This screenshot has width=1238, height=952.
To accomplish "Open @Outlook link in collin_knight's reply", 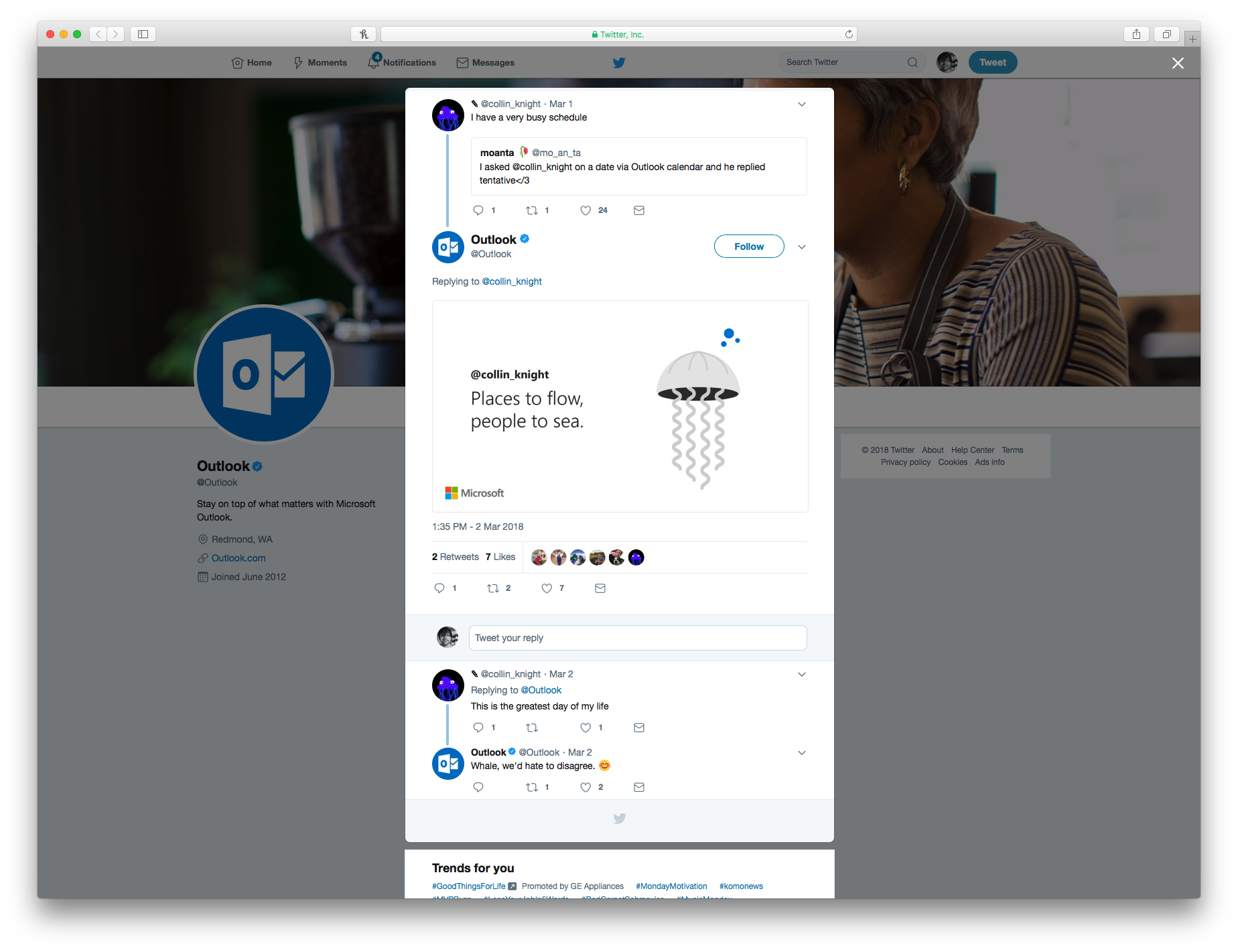I will click(x=541, y=690).
